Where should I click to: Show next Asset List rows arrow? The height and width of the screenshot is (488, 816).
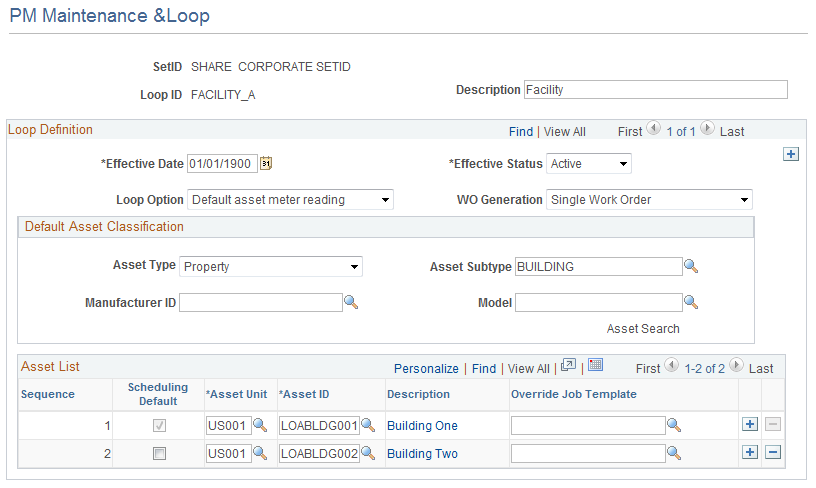coord(736,365)
